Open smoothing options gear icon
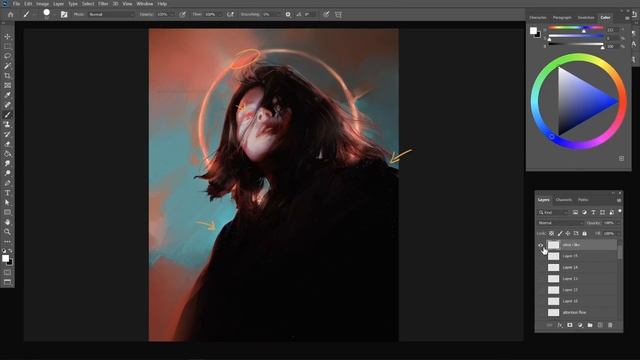This screenshot has height=360, width=640. click(288, 15)
